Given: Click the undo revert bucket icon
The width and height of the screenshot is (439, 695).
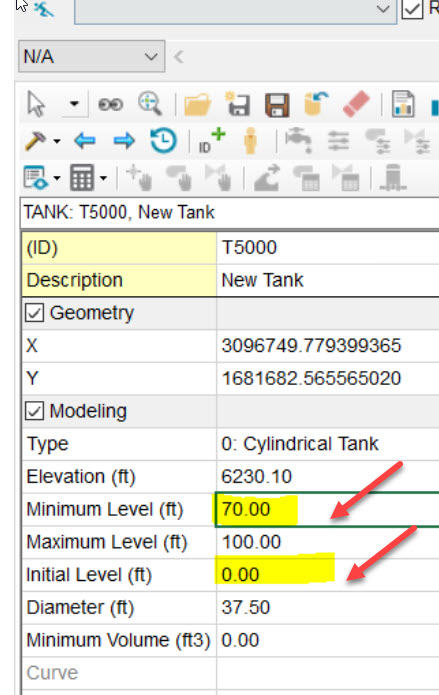Looking at the screenshot, I should tap(316, 104).
